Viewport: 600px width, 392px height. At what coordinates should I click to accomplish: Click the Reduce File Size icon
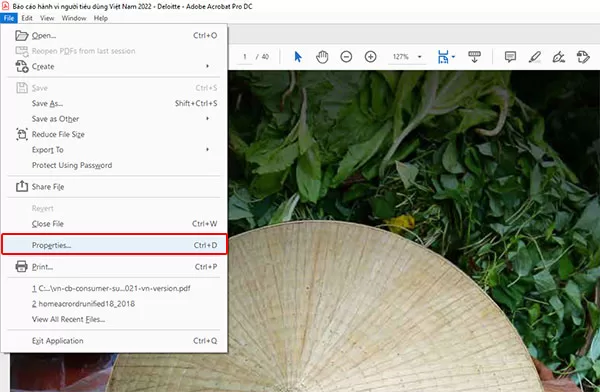pyautogui.click(x=22, y=134)
